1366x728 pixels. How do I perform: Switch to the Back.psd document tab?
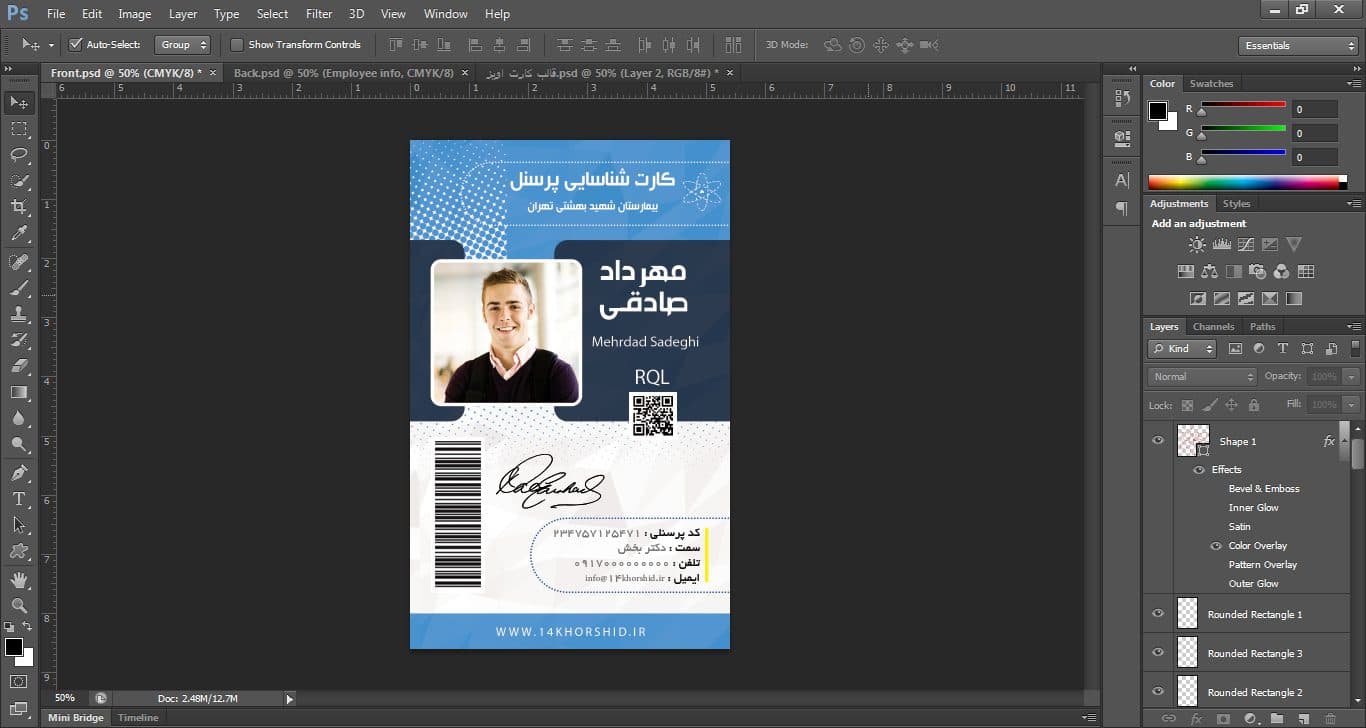346,73
